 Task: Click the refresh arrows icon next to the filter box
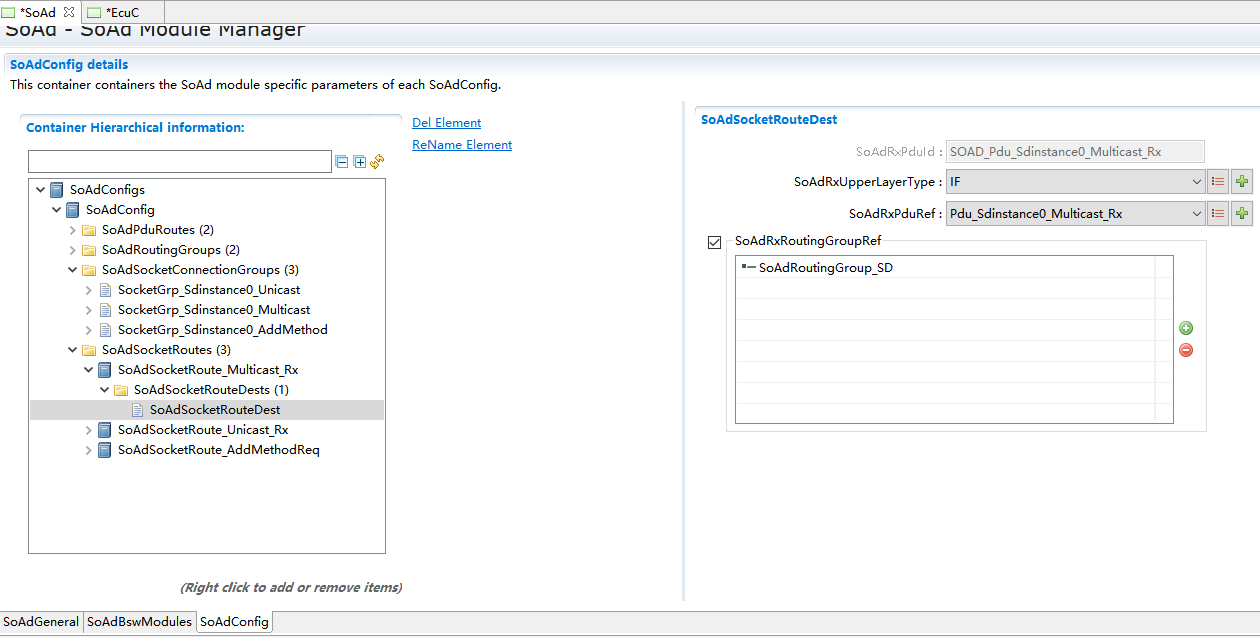point(377,162)
